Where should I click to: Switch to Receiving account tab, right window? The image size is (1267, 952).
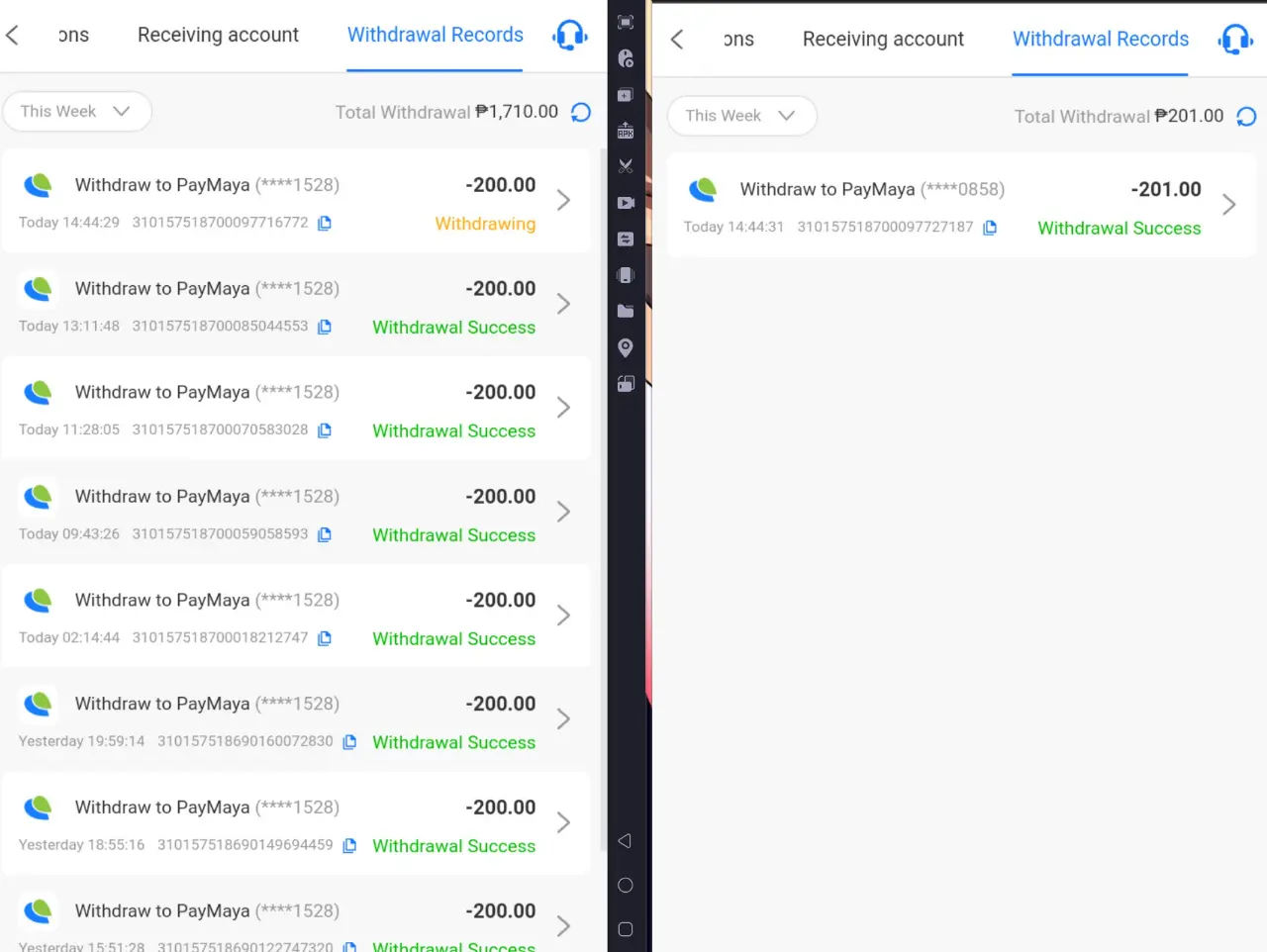[x=883, y=39]
